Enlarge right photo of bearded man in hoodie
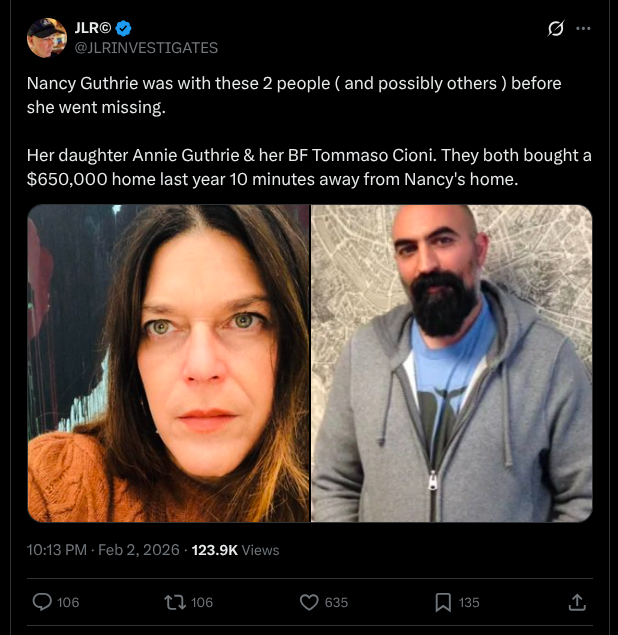This screenshot has height=635, width=618. 452,363
